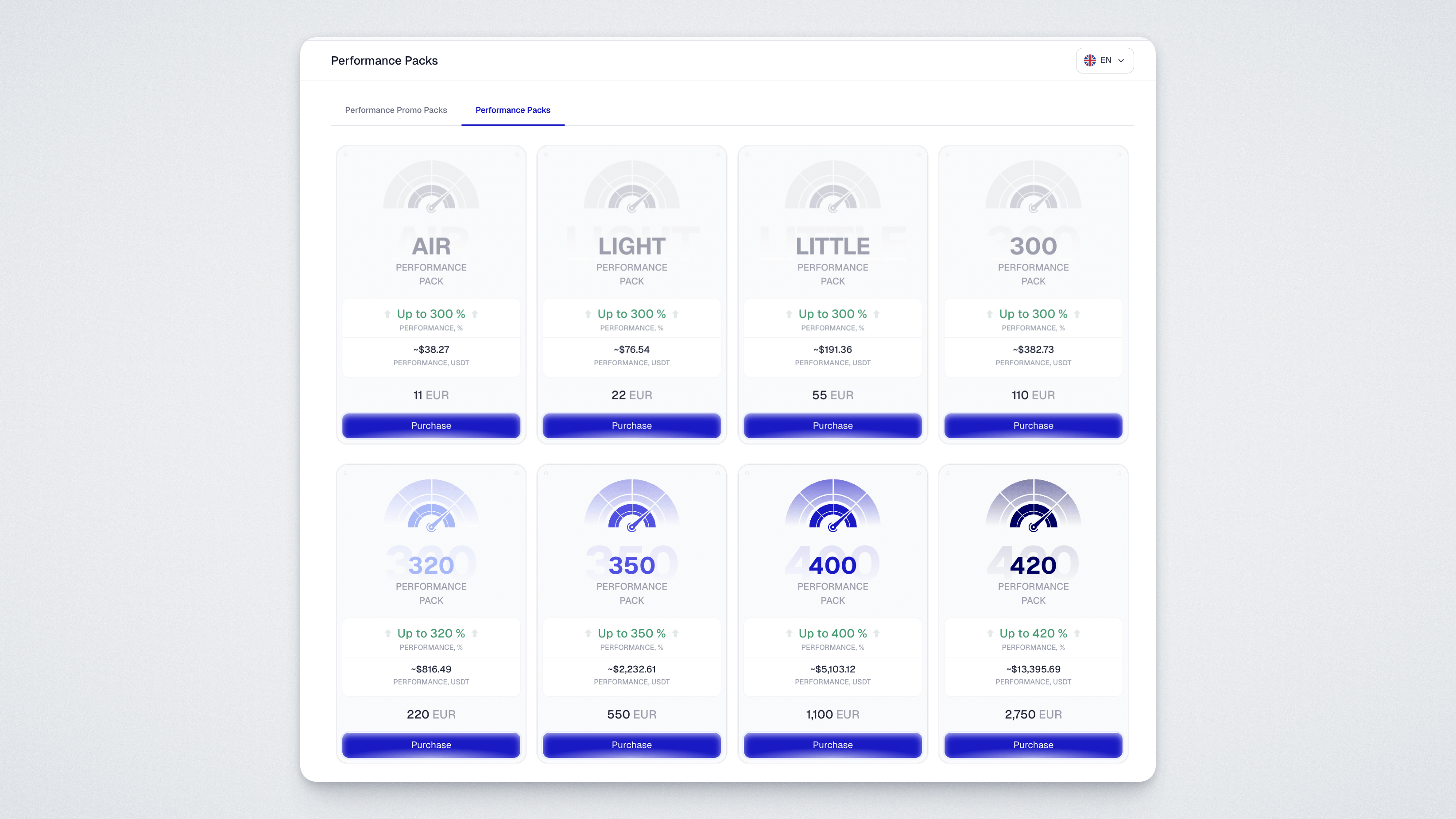The height and width of the screenshot is (819, 1456).
Task: Switch to Performance Promo Packs tab
Action: pos(395,110)
